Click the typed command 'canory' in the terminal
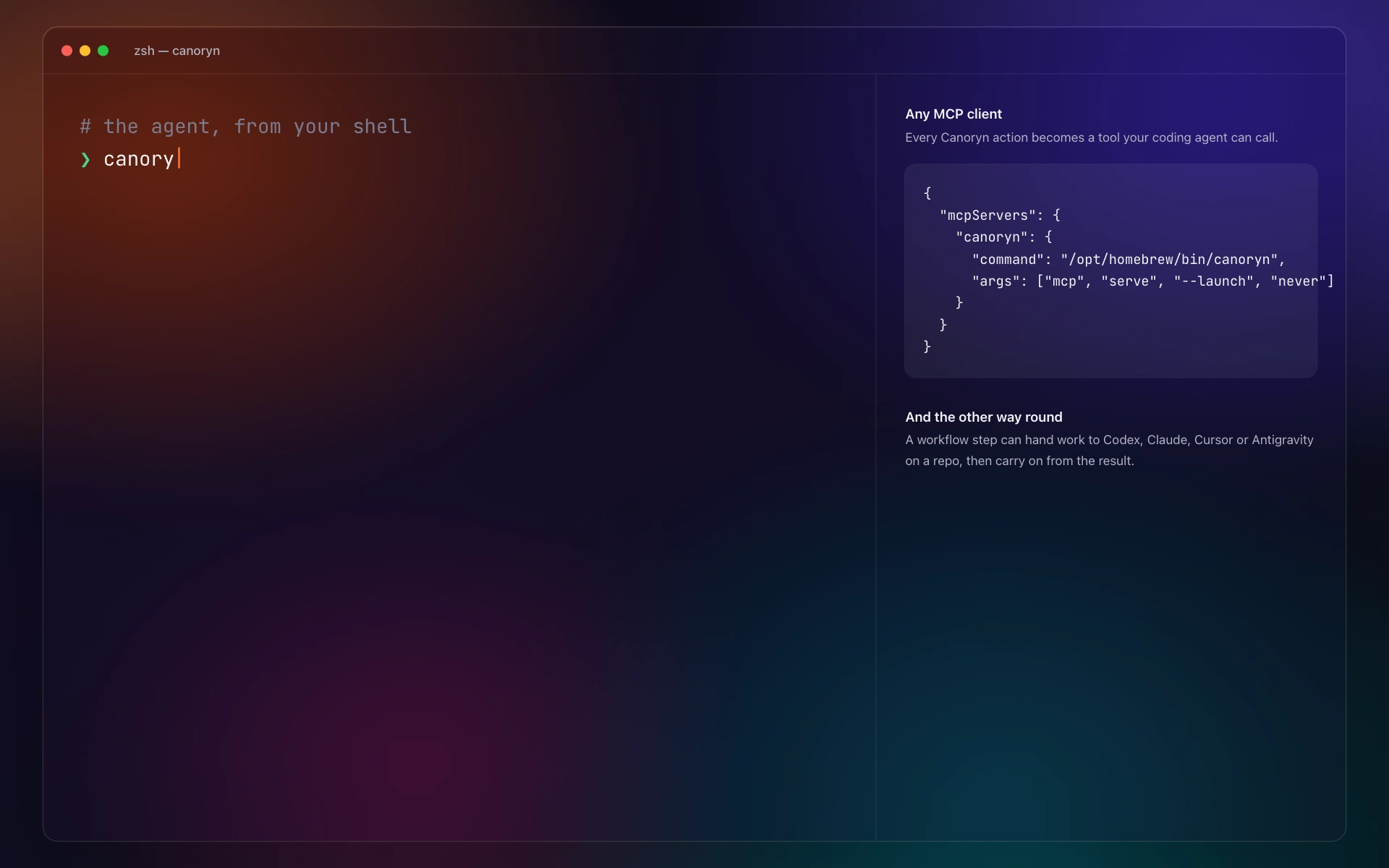 [139, 159]
